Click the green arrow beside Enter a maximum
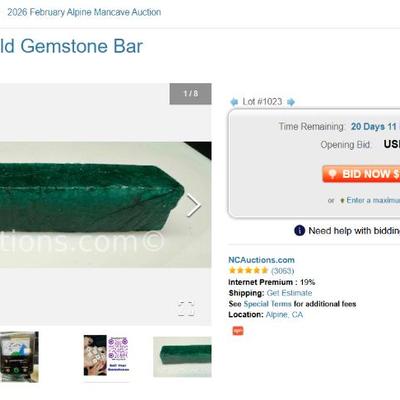The height and width of the screenshot is (400, 400). (342, 200)
